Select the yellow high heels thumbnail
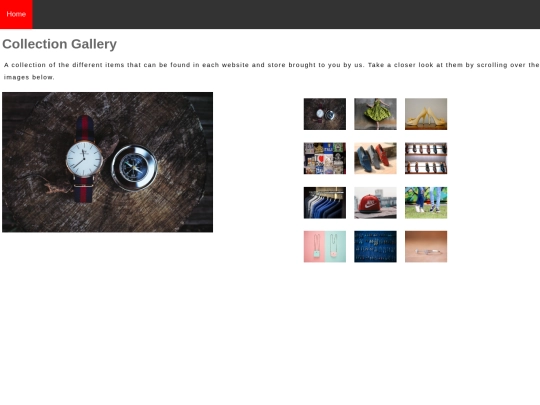 pos(426,114)
